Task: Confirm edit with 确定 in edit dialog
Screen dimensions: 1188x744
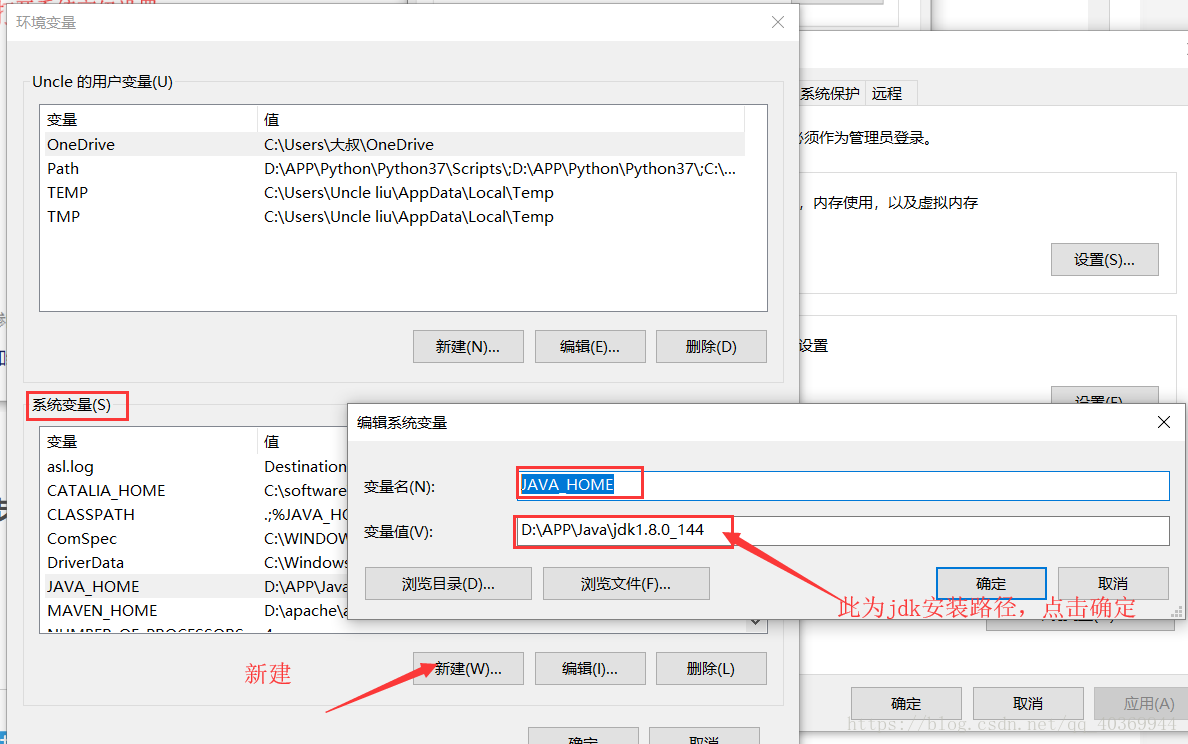Action: [x=990, y=584]
